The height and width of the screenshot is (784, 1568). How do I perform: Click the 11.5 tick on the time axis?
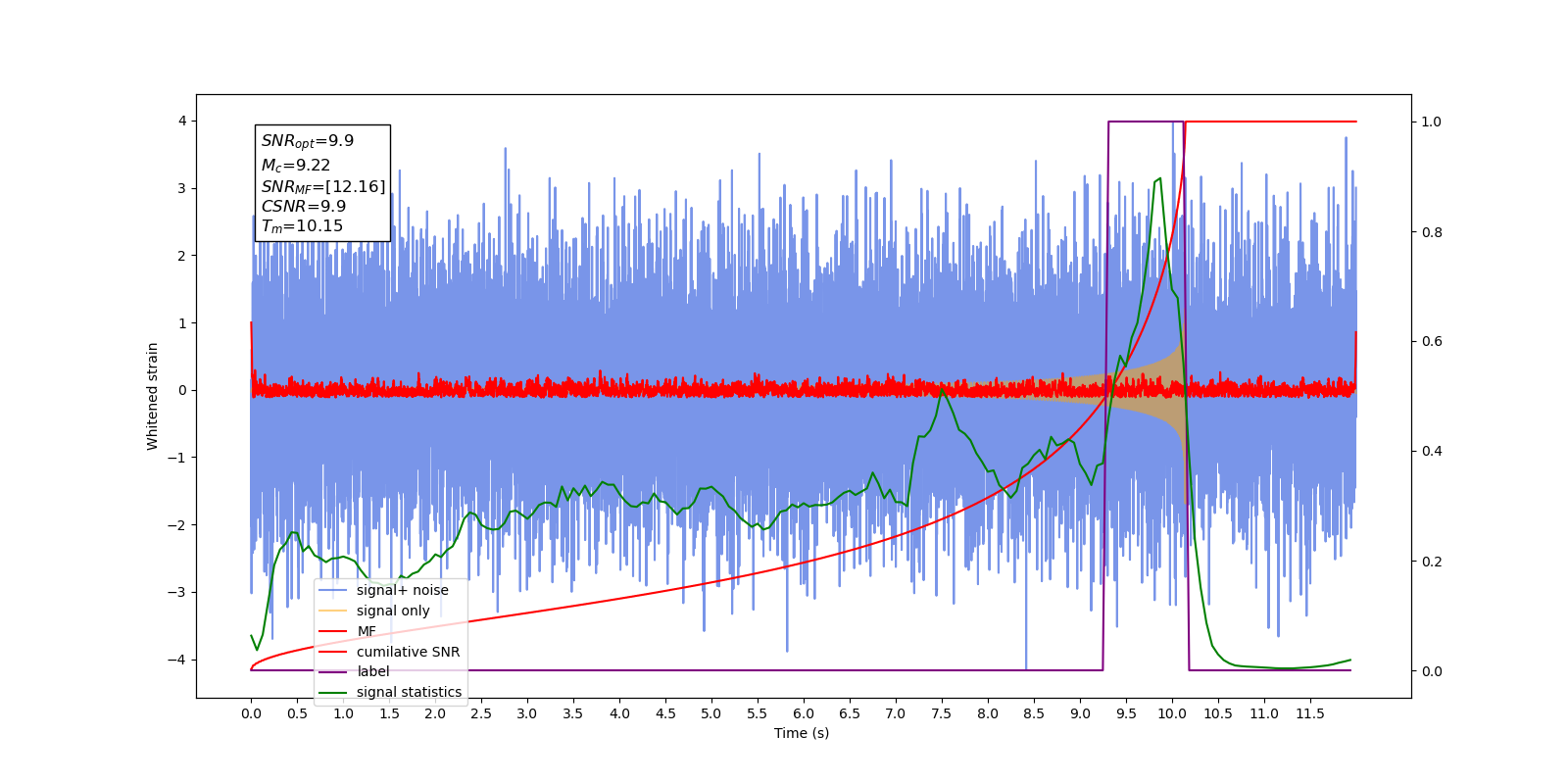[1310, 713]
